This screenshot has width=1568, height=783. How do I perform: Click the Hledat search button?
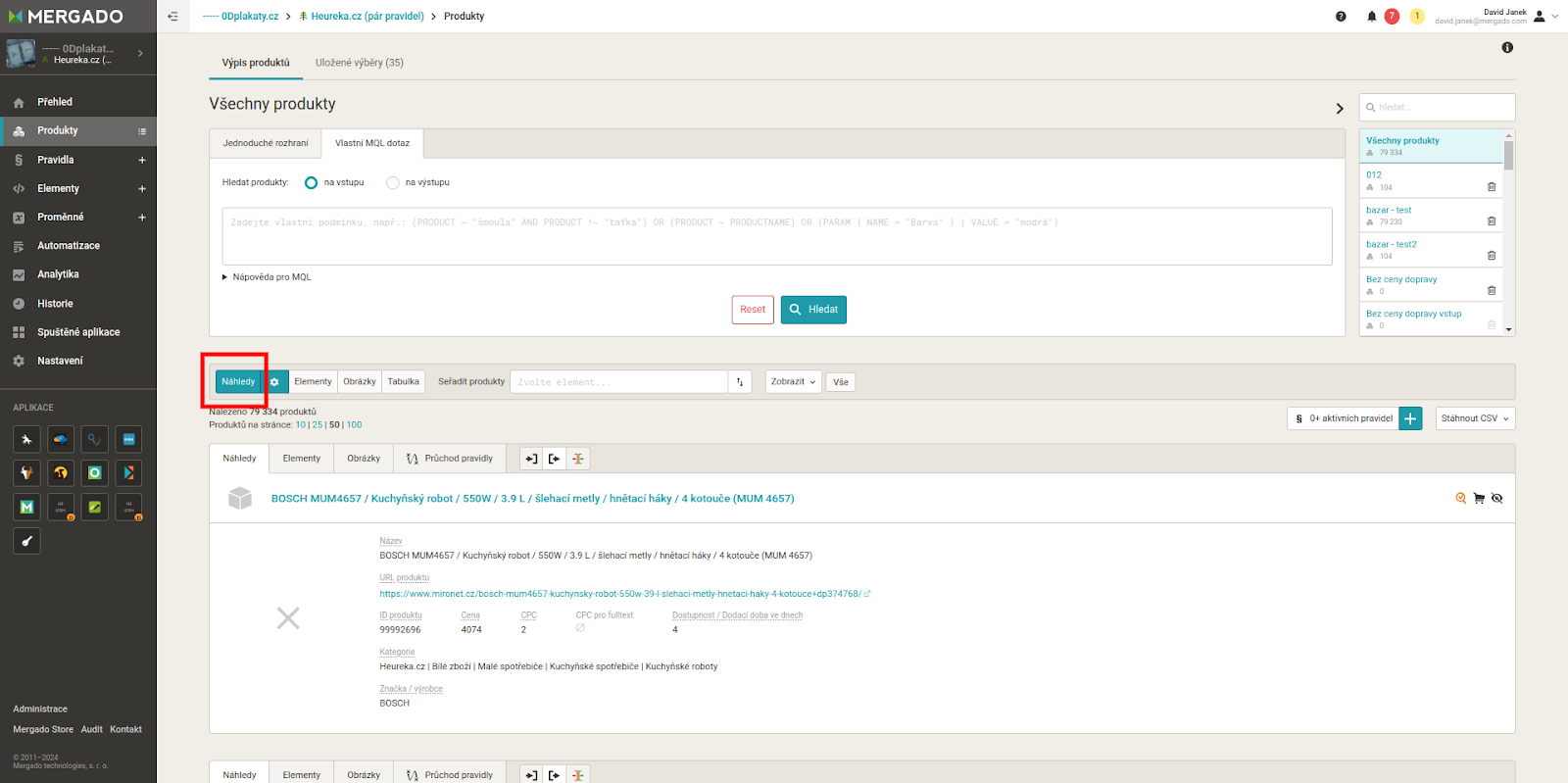pyautogui.click(x=813, y=310)
